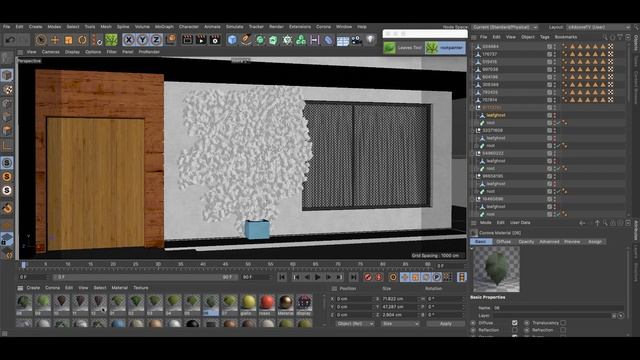Viewport: 640px width, 360px height.
Task: Go to the start of the animation
Action: tap(282, 277)
